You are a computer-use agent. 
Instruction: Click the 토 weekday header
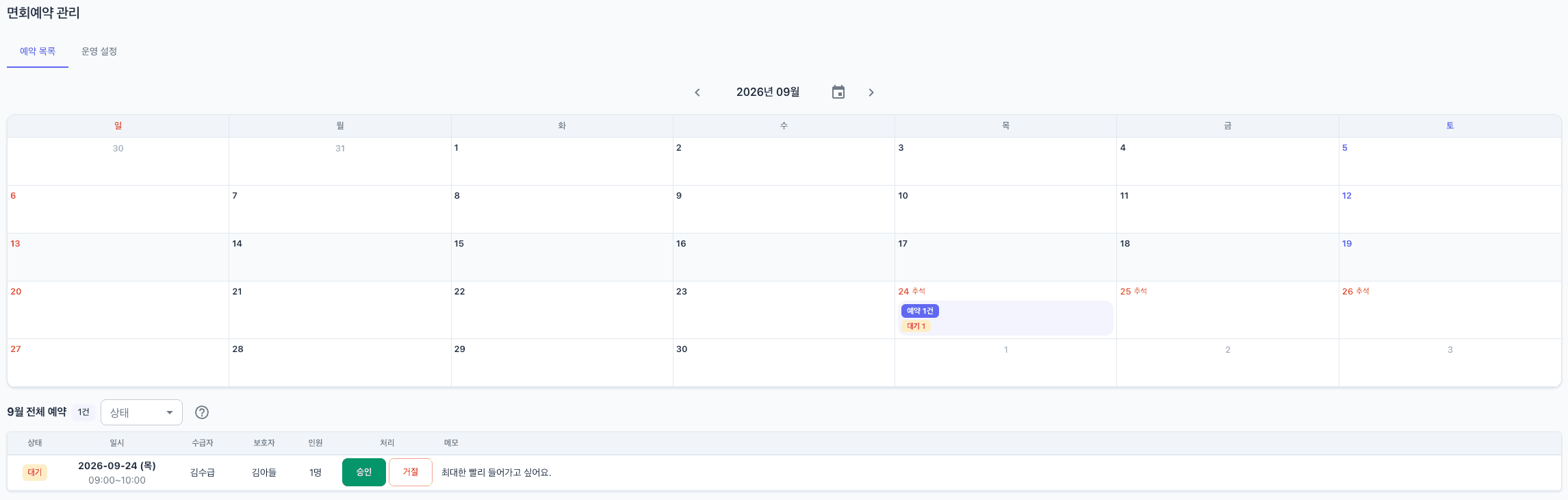click(1450, 126)
